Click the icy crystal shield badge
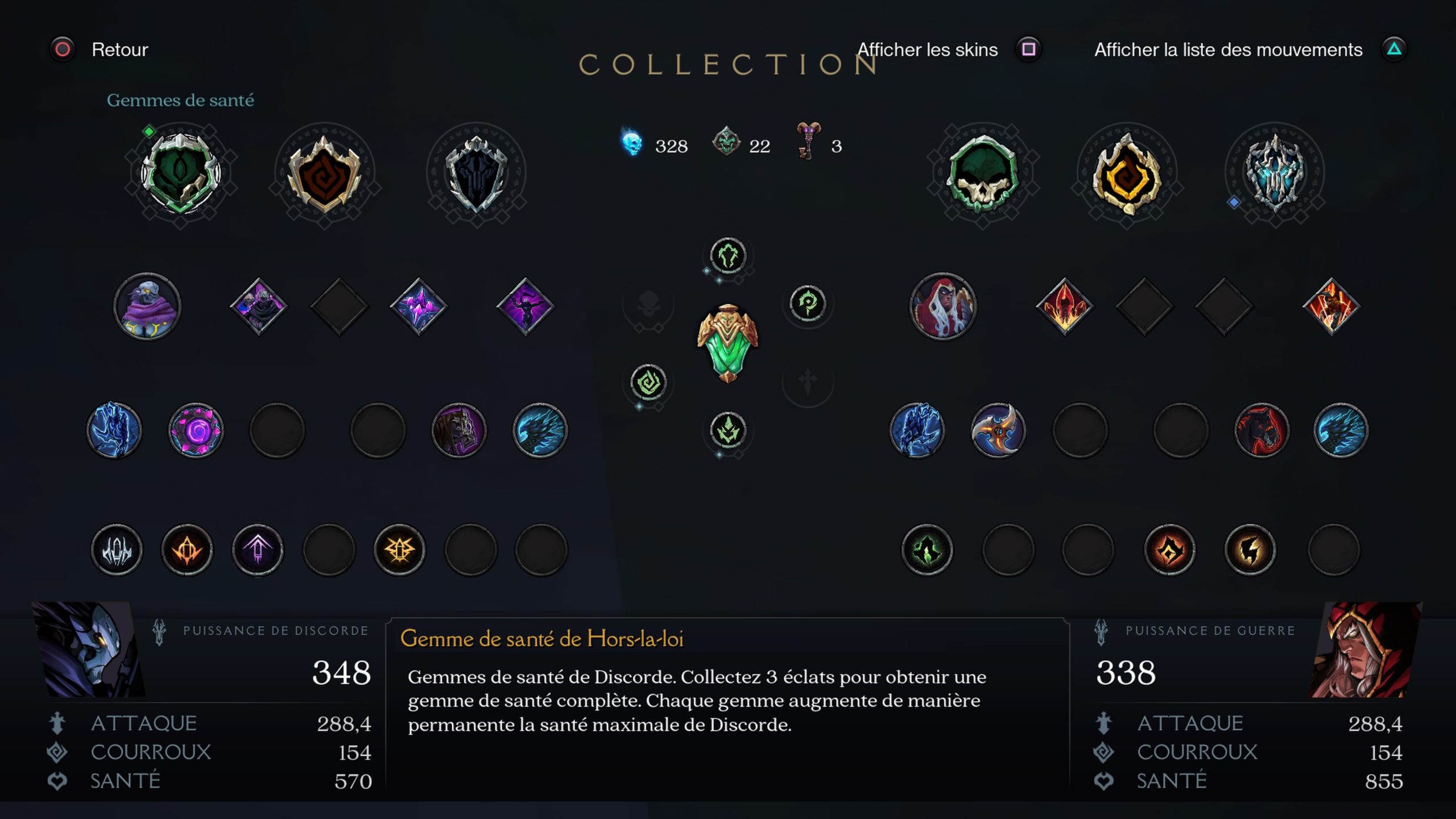 1274,172
